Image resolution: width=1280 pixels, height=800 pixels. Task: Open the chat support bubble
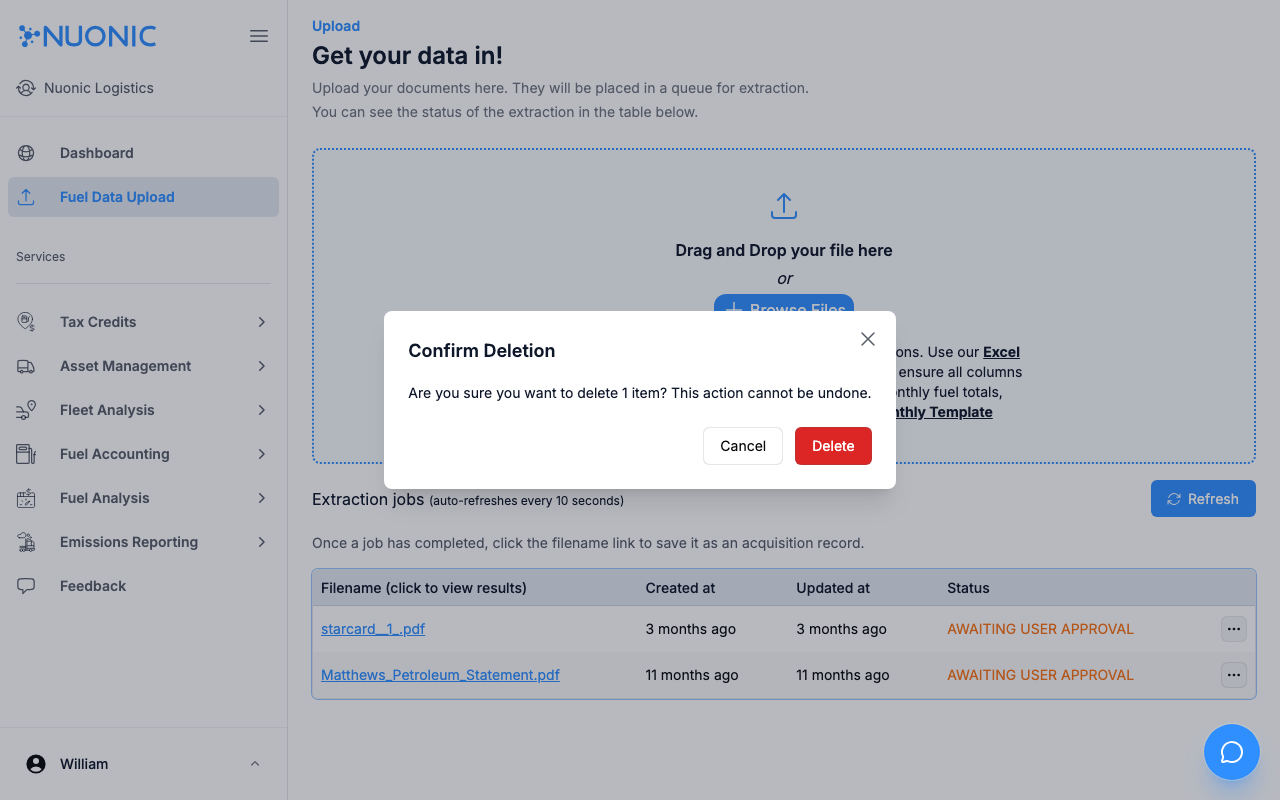tap(1232, 752)
